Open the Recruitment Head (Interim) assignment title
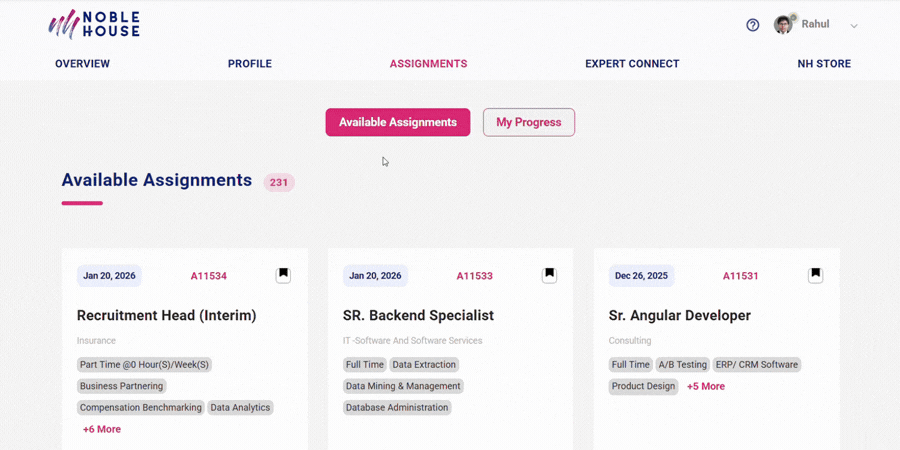This screenshot has height=450, width=900. [166, 315]
